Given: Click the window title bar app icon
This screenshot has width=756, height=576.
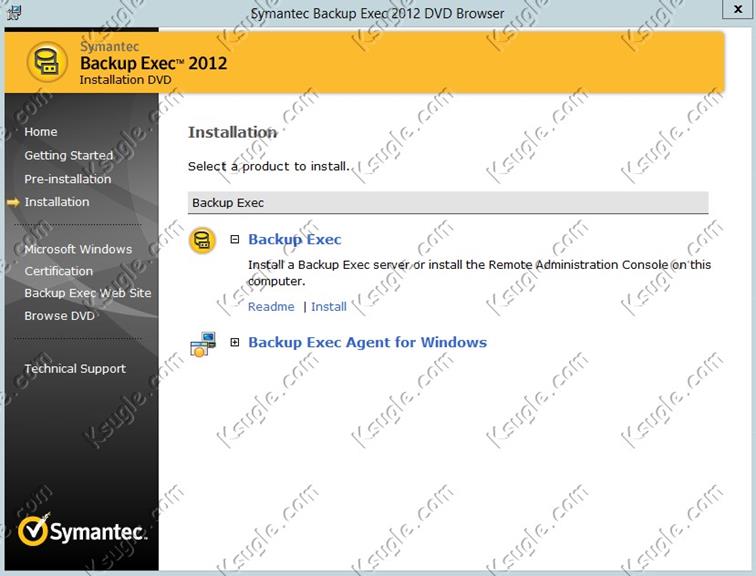Looking at the screenshot, I should [14, 12].
